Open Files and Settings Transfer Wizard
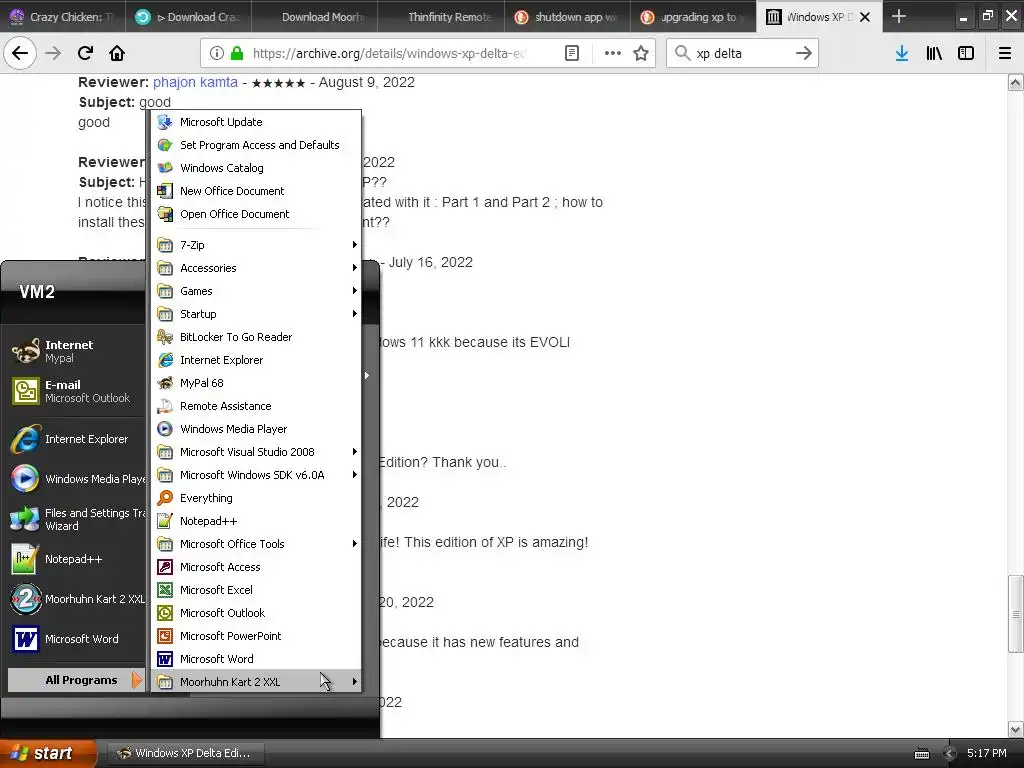 pyautogui.click(x=76, y=519)
